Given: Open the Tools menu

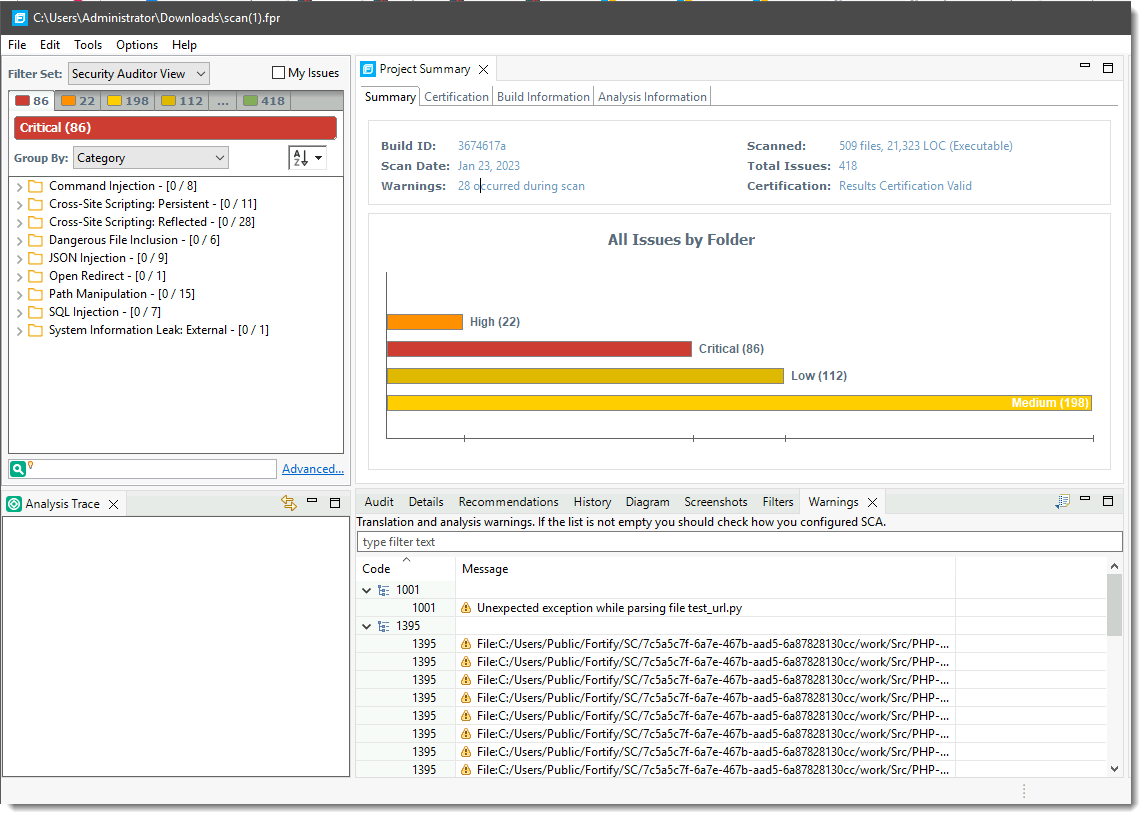Looking at the screenshot, I should pos(87,44).
